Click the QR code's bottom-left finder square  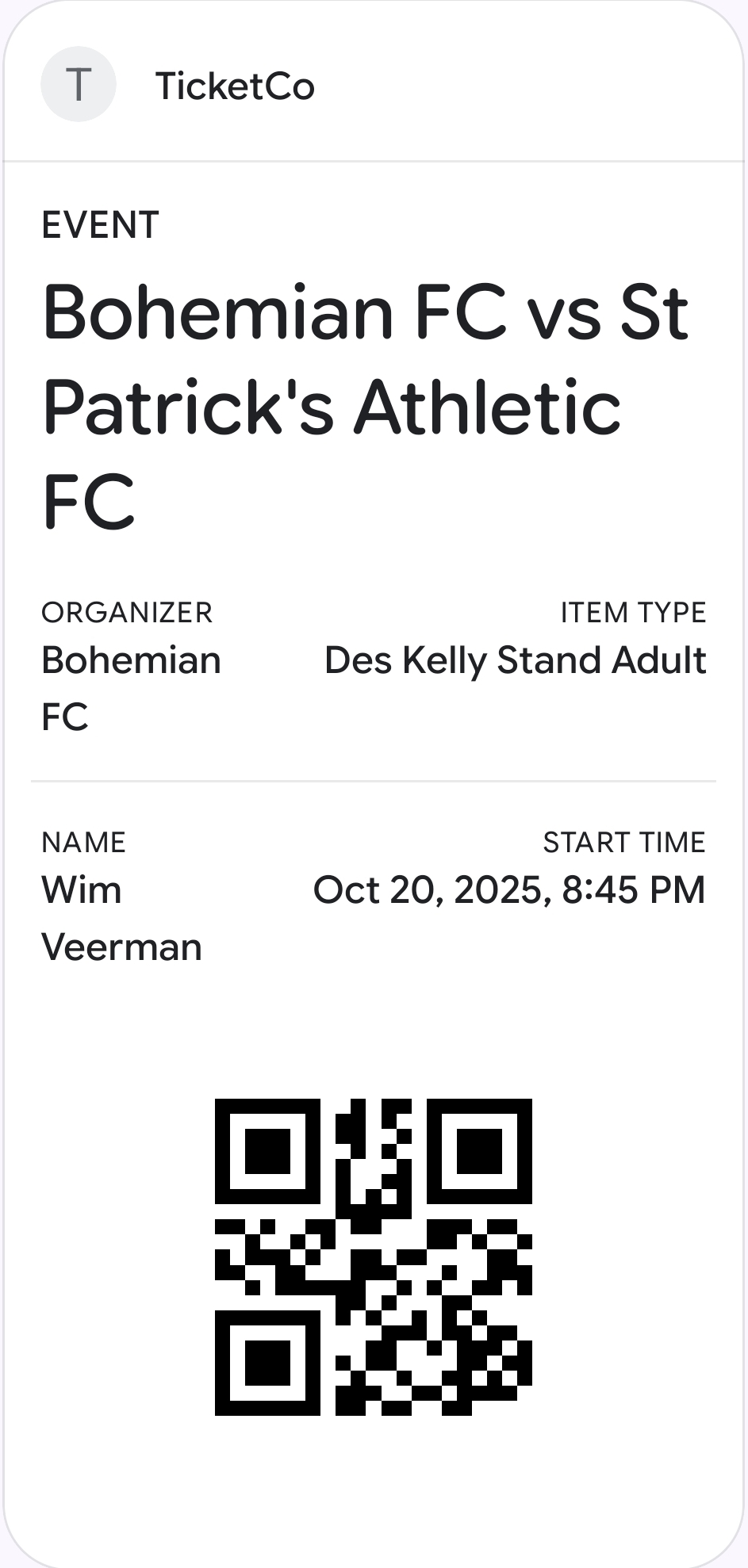[267, 1363]
